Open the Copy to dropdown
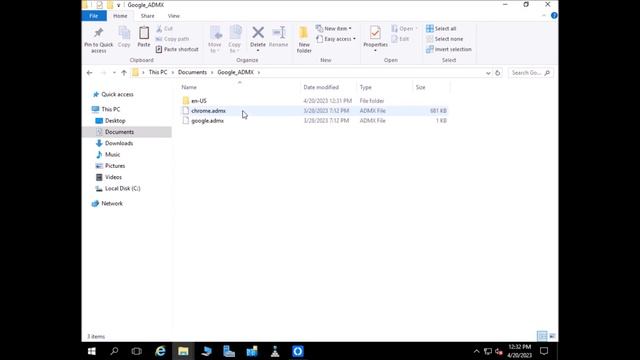Screen dimensions: 640x360 click(235, 40)
